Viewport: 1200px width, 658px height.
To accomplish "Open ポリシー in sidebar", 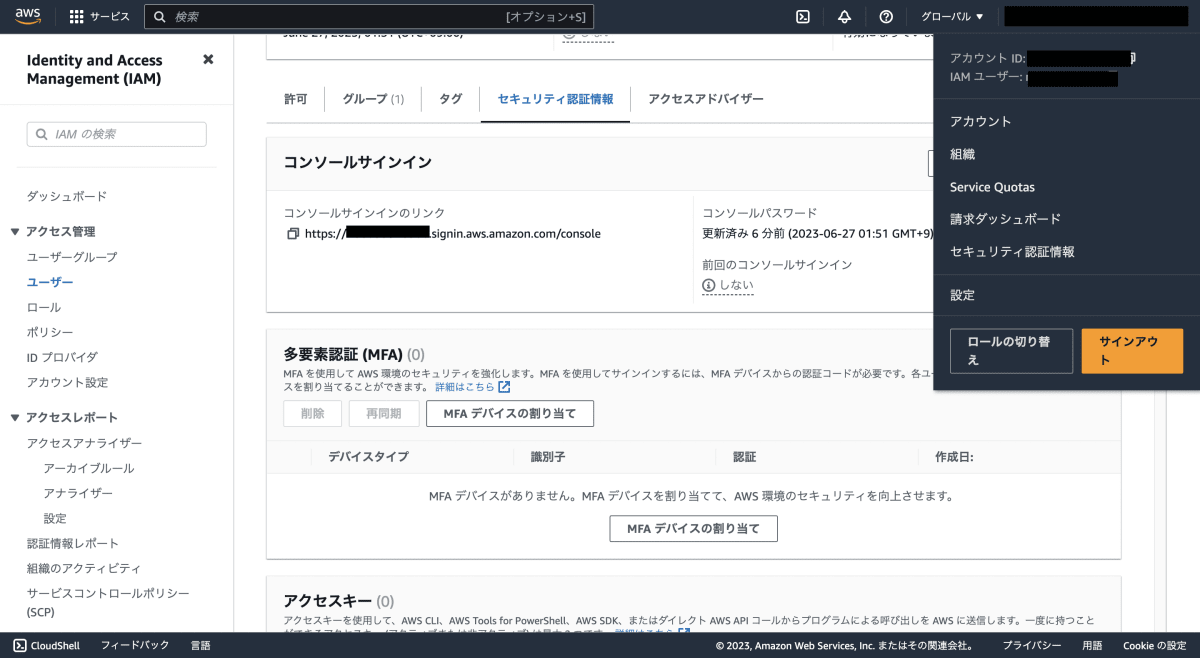I will 50,332.
